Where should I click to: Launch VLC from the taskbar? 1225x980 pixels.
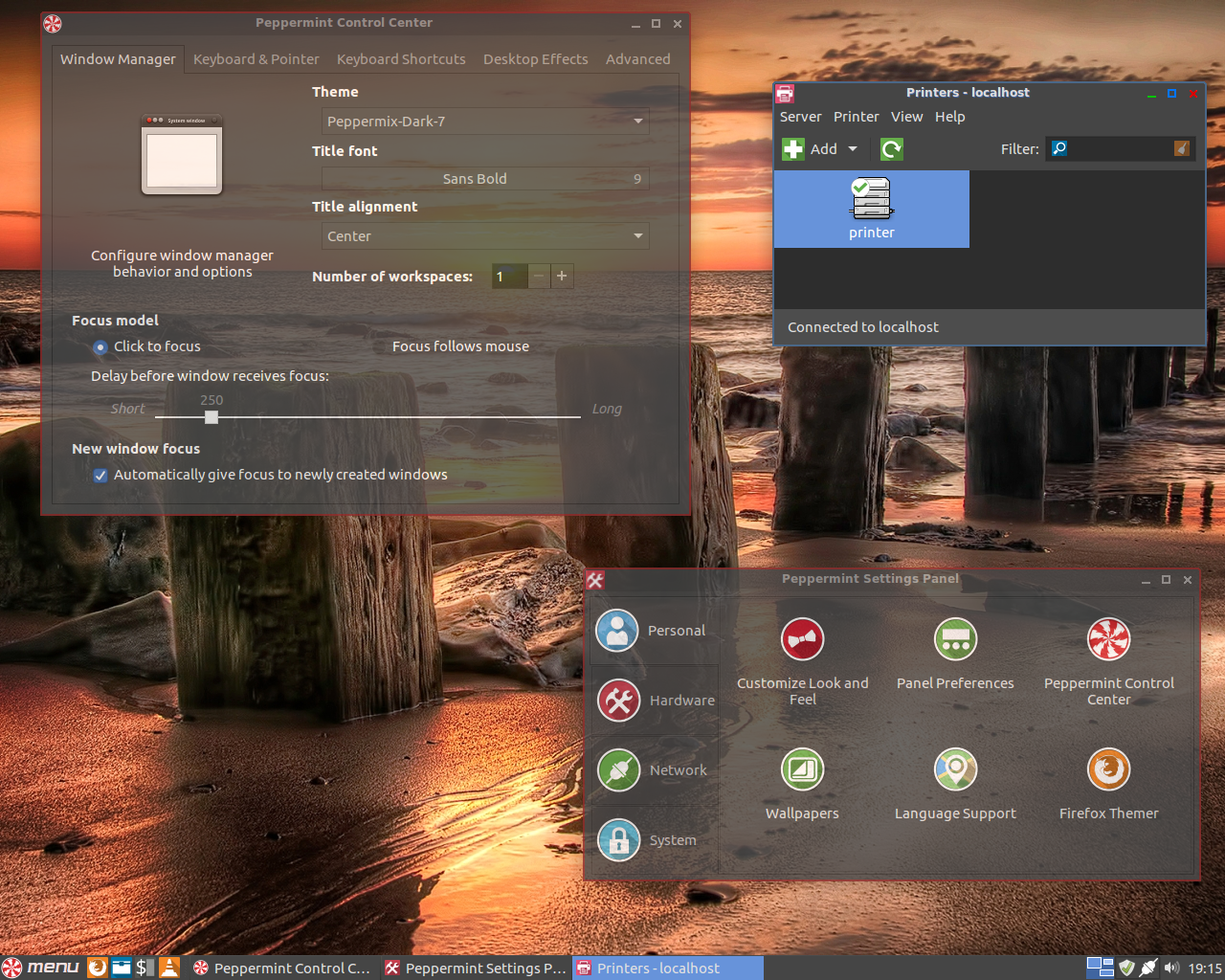click(x=169, y=968)
